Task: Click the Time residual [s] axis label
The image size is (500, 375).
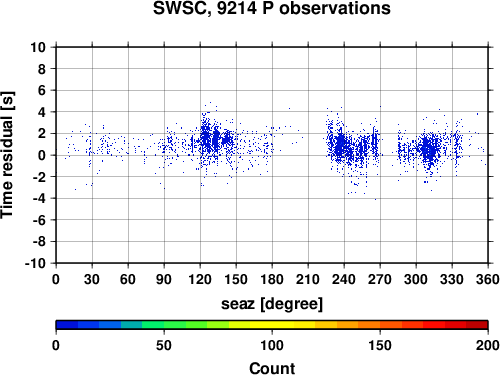Action: tap(7, 155)
